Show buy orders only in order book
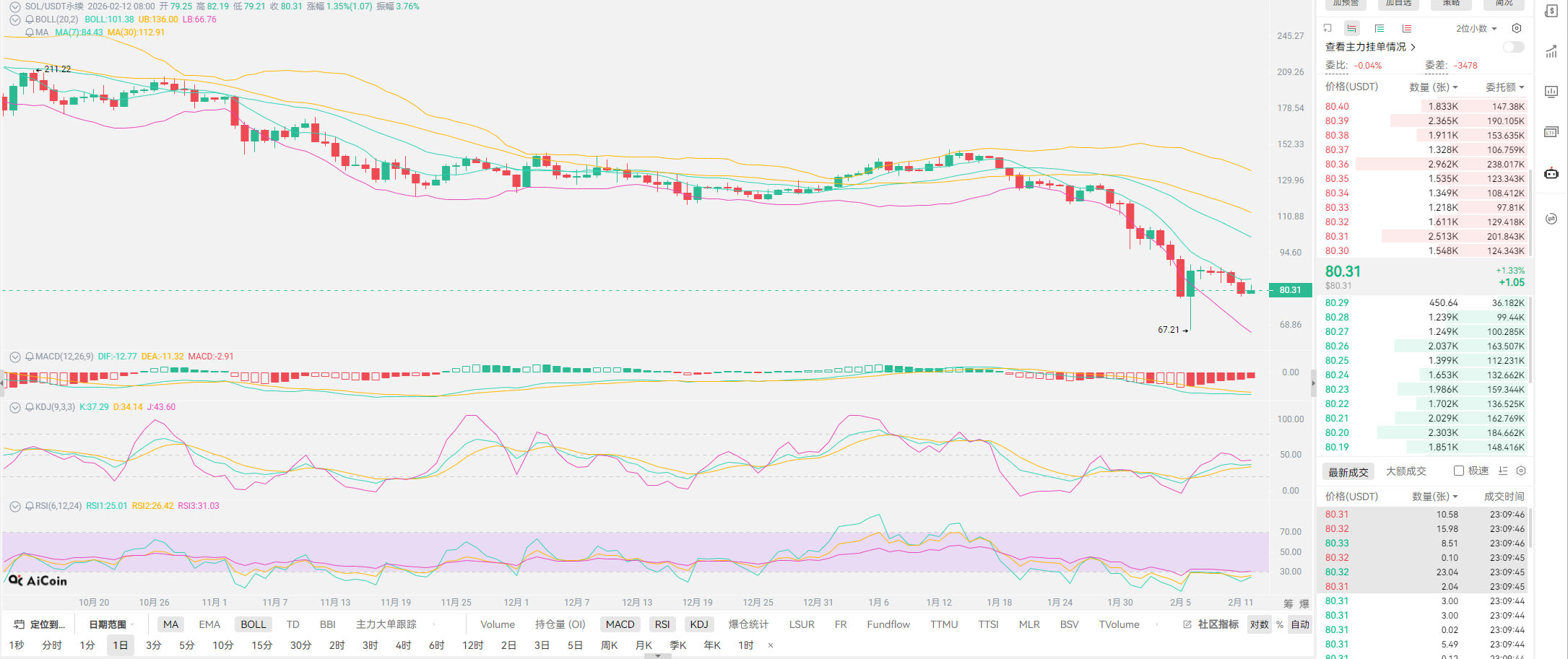This screenshot has width=1568, height=659. tap(1379, 29)
